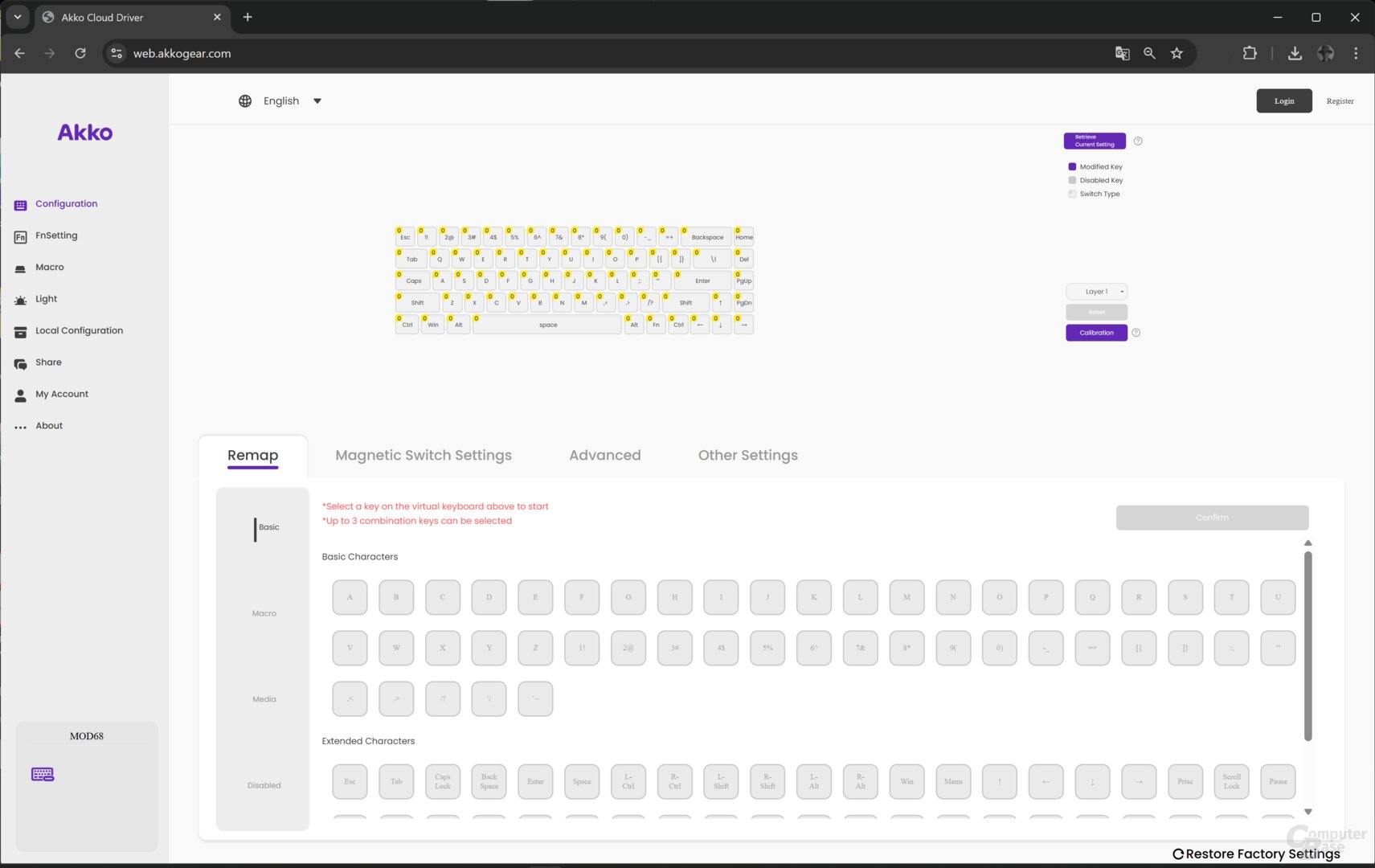Toggle the Switch Type checkbox

tap(1072, 194)
